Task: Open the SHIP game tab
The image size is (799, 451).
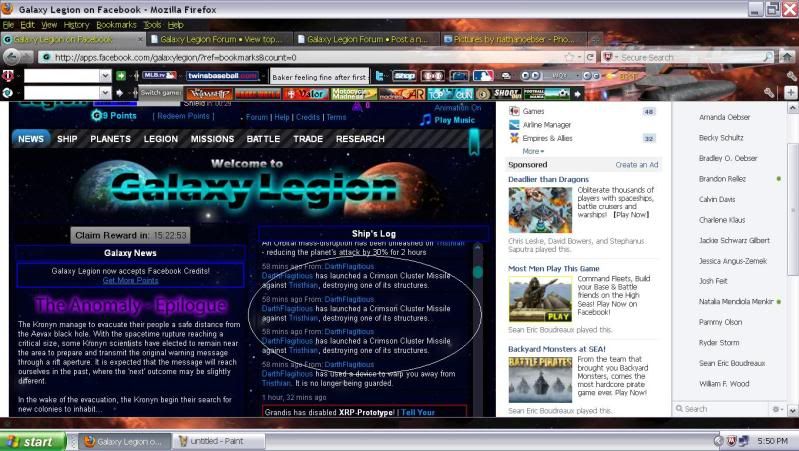Action: click(67, 139)
